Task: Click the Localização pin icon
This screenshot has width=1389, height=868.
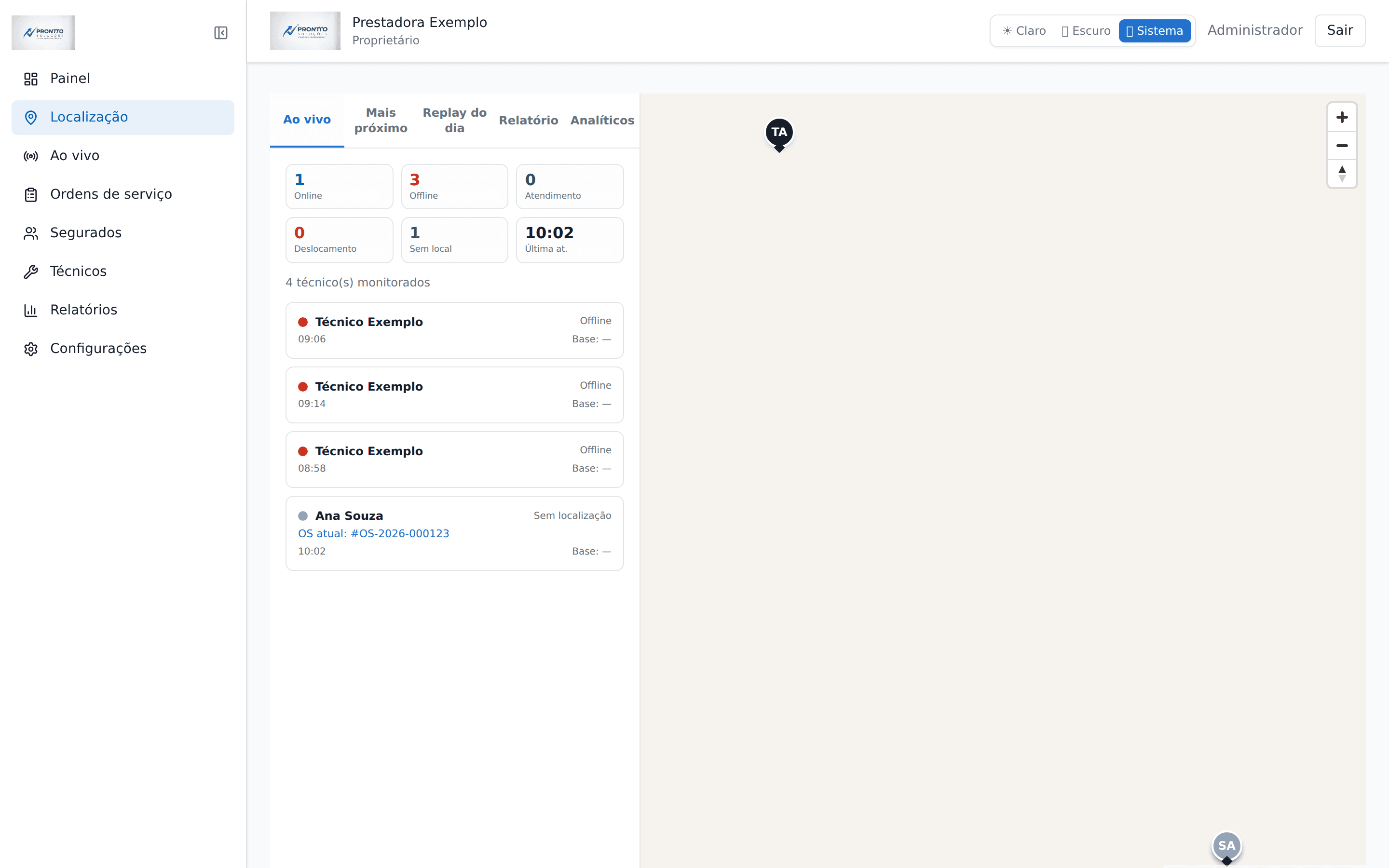Action: coord(31,118)
